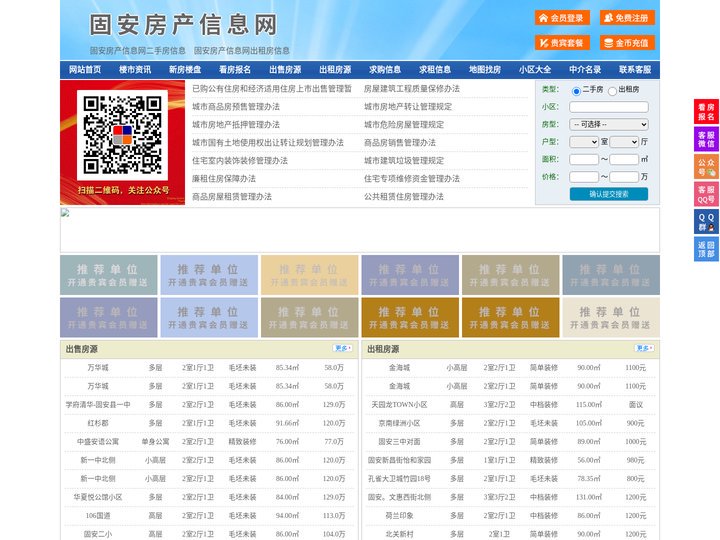The image size is (720, 540).
Task: Open 孔雀大卫城竹园18号 rental listing
Action: coord(399,478)
